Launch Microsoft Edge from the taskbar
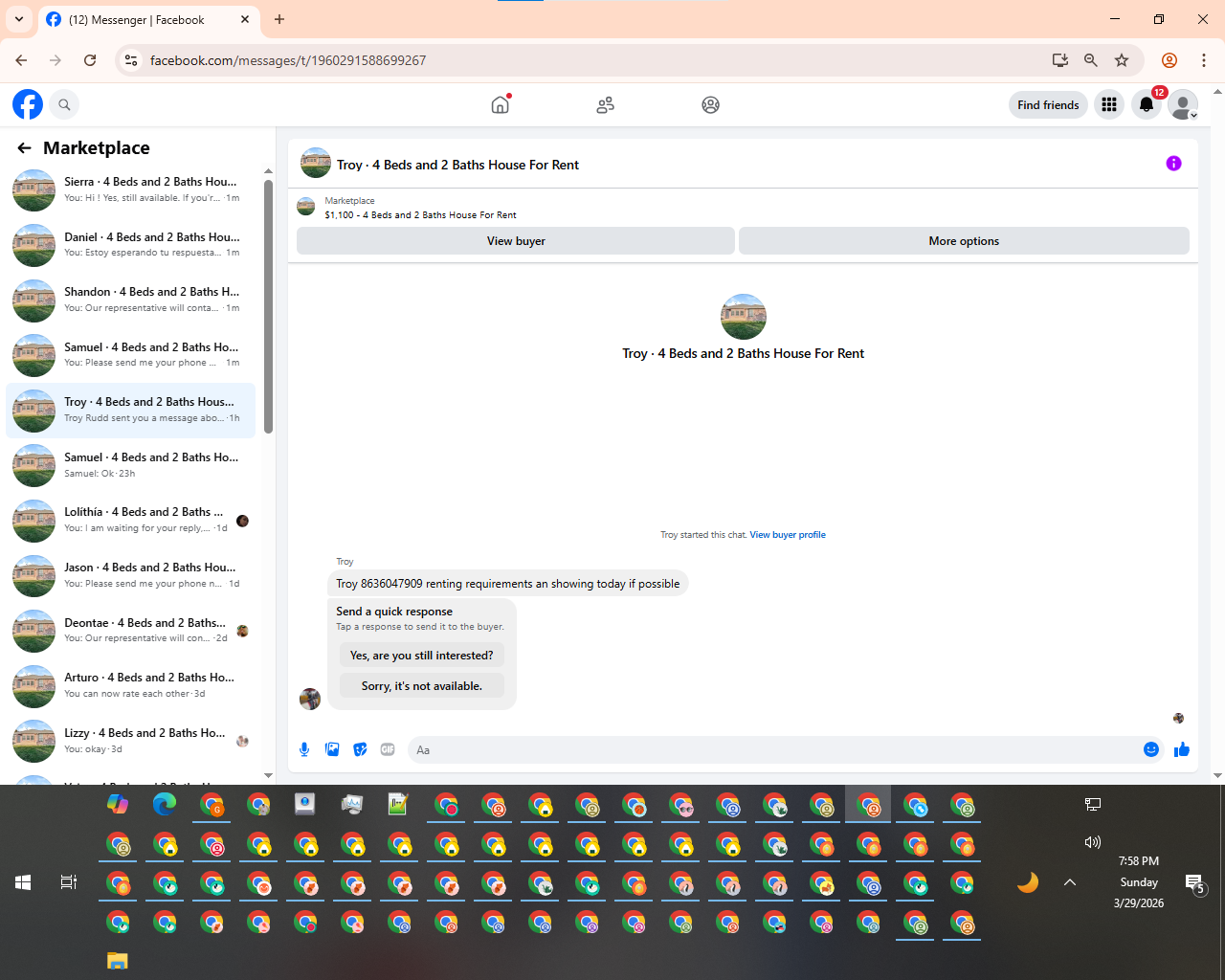 point(165,805)
